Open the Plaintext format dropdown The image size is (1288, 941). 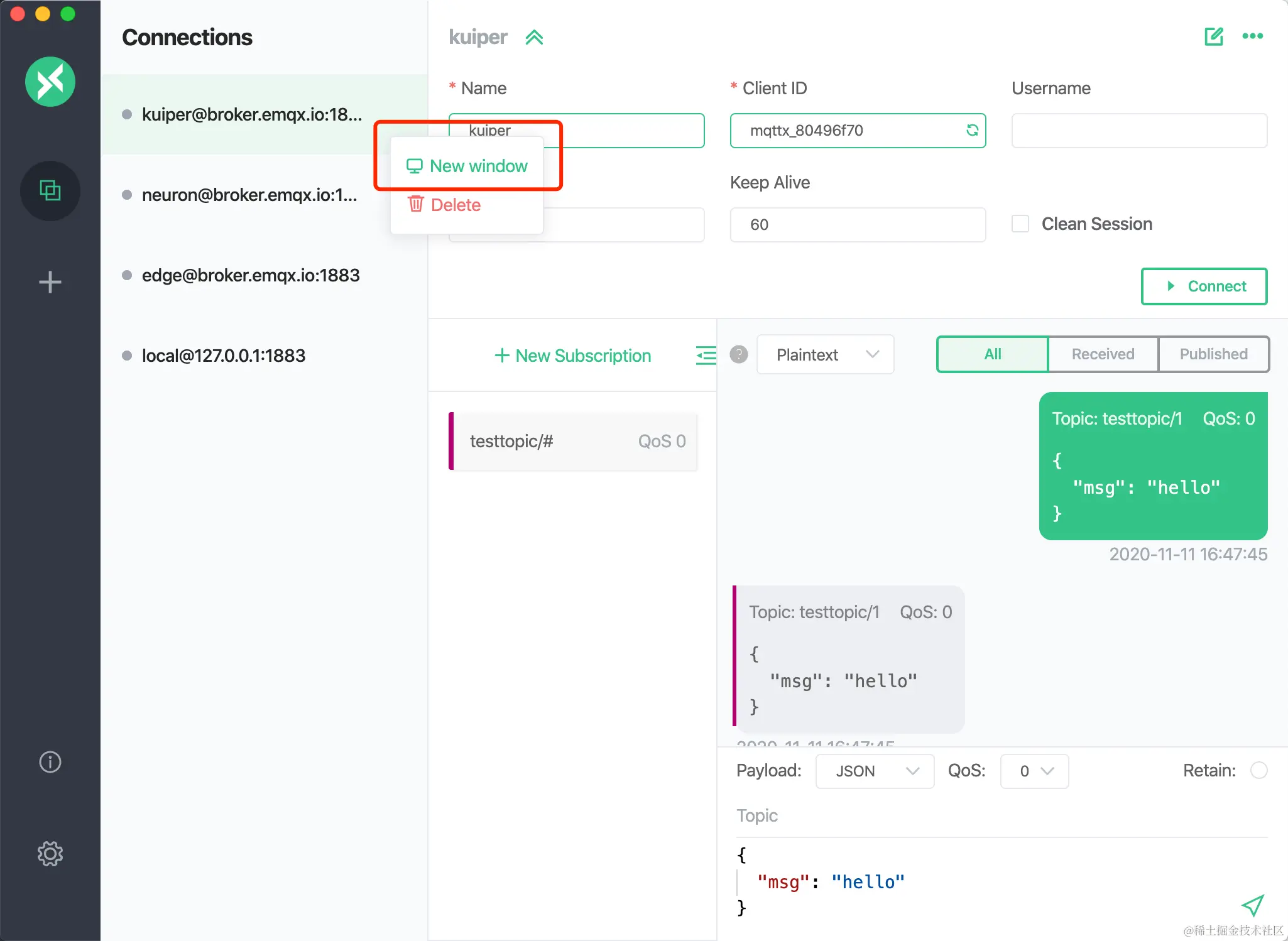tap(825, 354)
